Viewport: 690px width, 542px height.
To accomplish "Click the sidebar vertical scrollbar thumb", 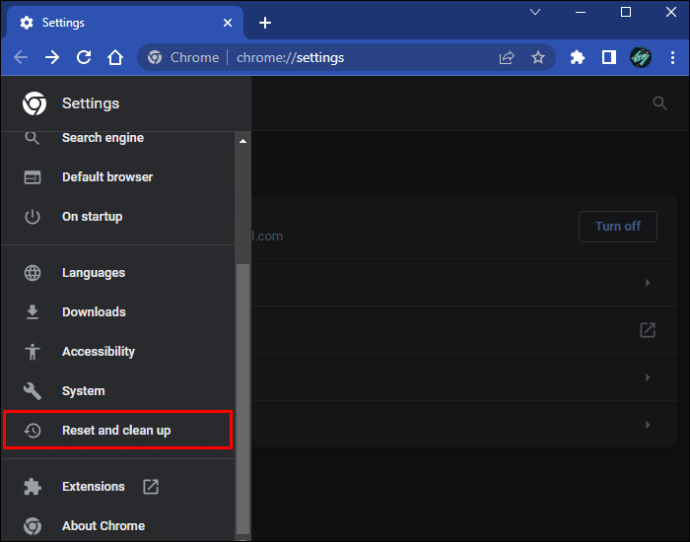I will [x=242, y=399].
